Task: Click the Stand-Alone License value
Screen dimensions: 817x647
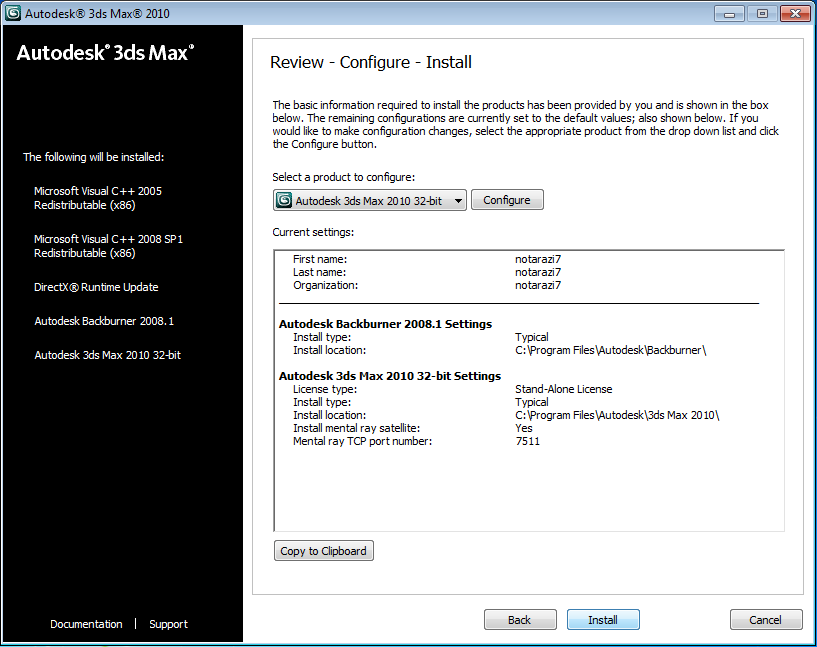Action: (x=564, y=389)
